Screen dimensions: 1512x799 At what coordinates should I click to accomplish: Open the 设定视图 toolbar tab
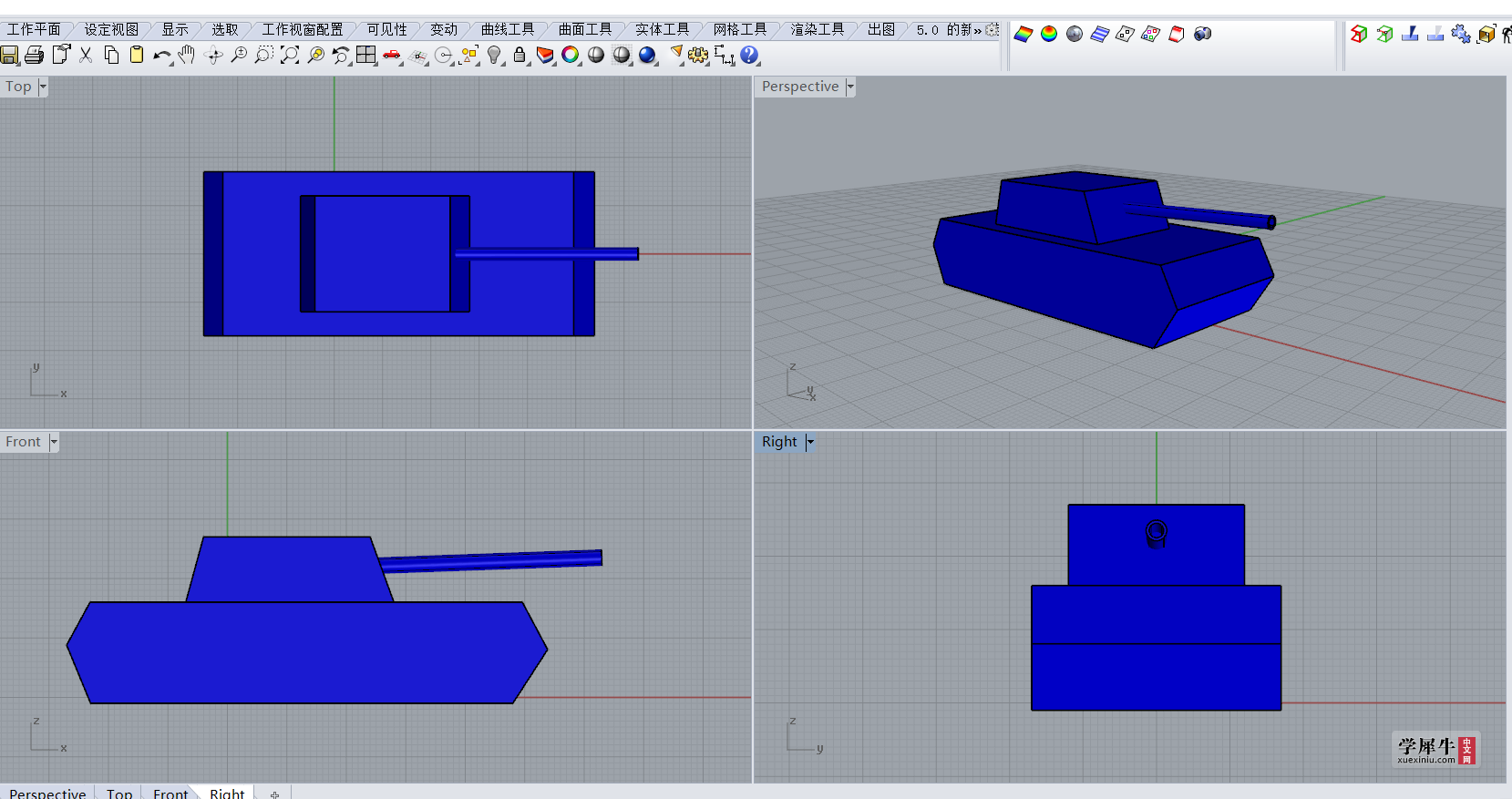point(111,29)
